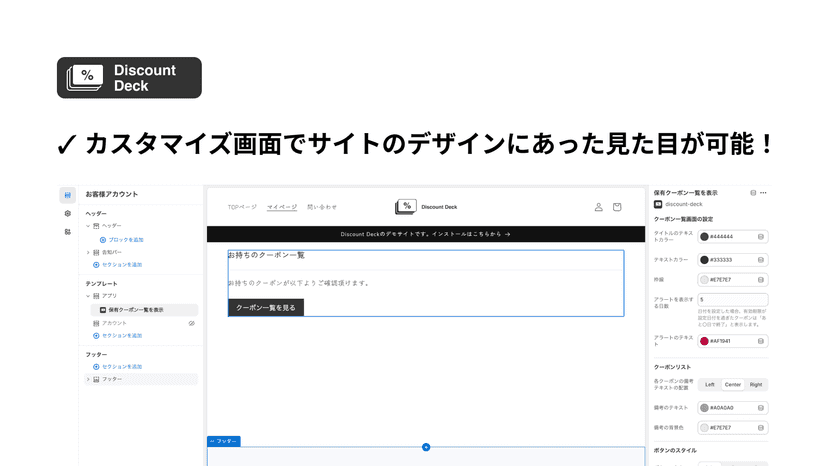Open 備考の背景色 color swatch

pos(704,428)
